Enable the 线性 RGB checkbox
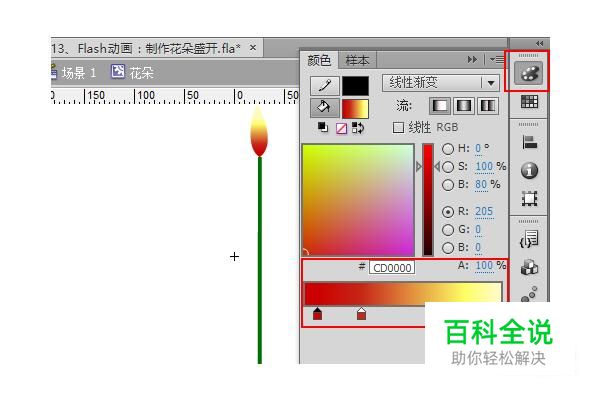The width and height of the screenshot is (600, 400). point(398,127)
